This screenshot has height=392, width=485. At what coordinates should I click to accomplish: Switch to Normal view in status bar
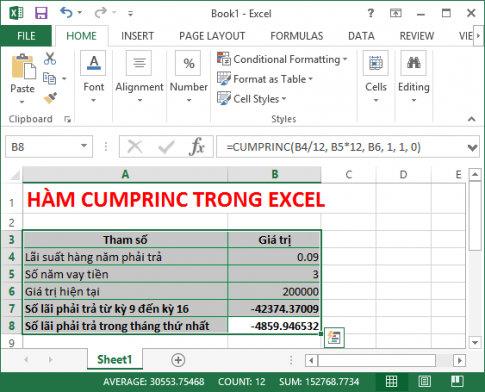(x=391, y=381)
